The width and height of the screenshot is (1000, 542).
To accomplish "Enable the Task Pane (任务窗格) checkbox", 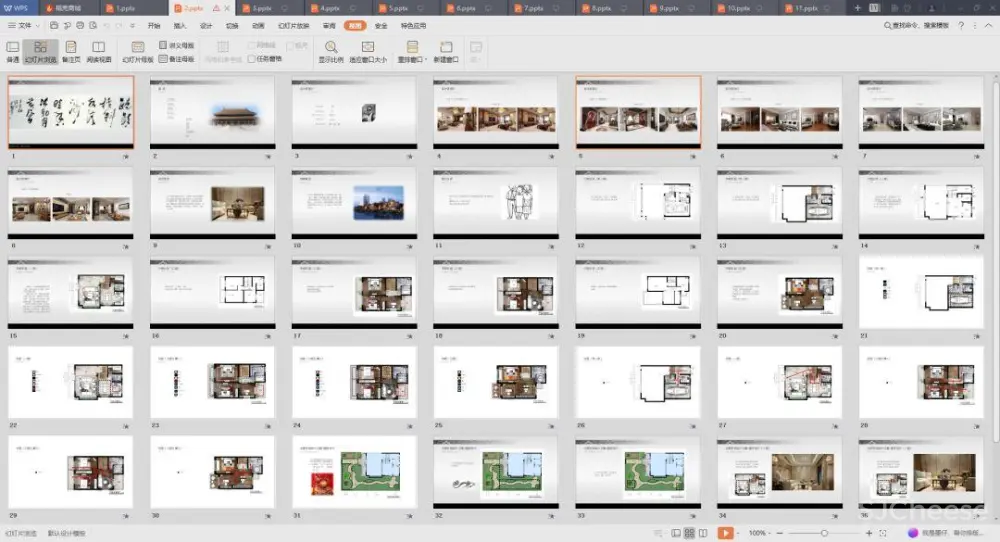I will 251,59.
